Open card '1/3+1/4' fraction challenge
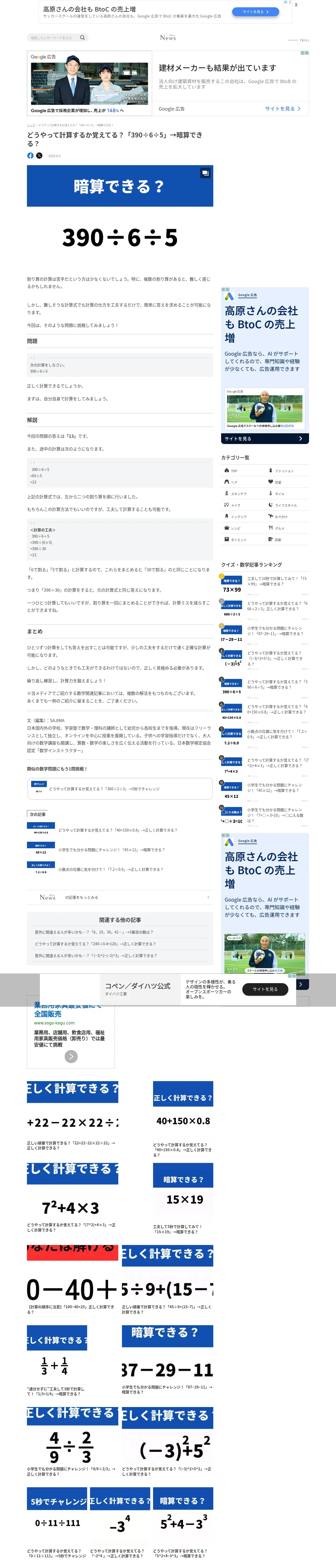This screenshot has width=336, height=1568. (57, 1361)
